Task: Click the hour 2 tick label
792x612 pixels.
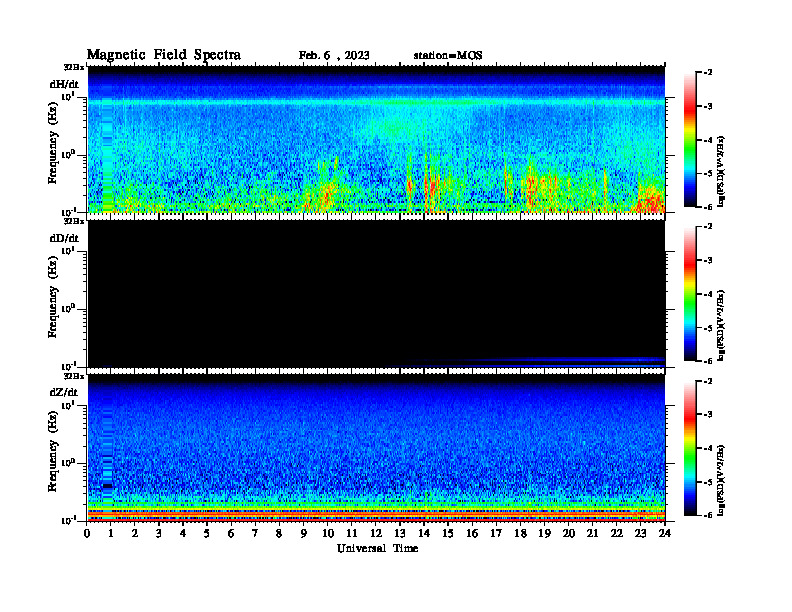Action: tap(135, 534)
